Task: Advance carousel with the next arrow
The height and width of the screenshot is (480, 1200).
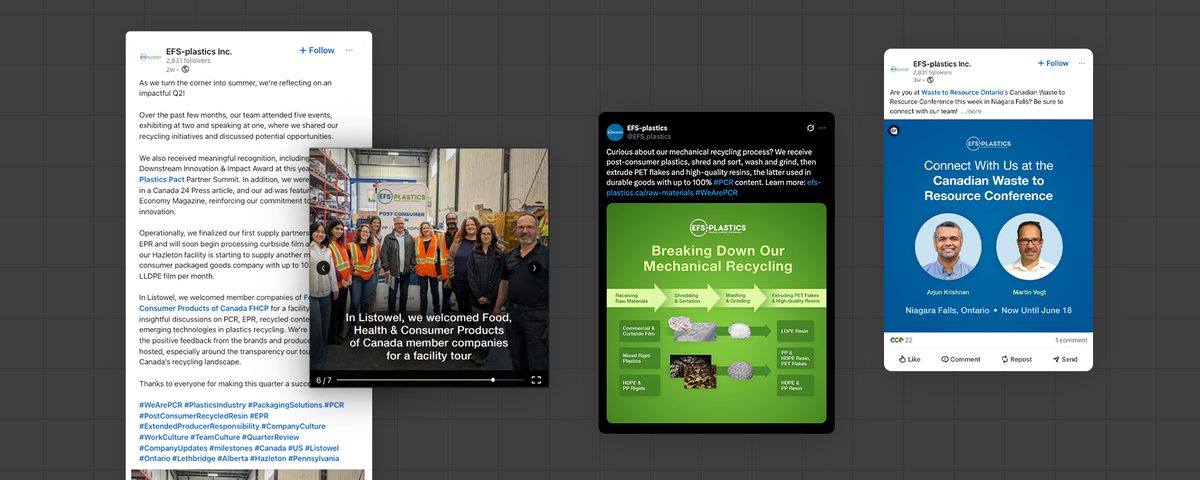Action: pos(534,268)
